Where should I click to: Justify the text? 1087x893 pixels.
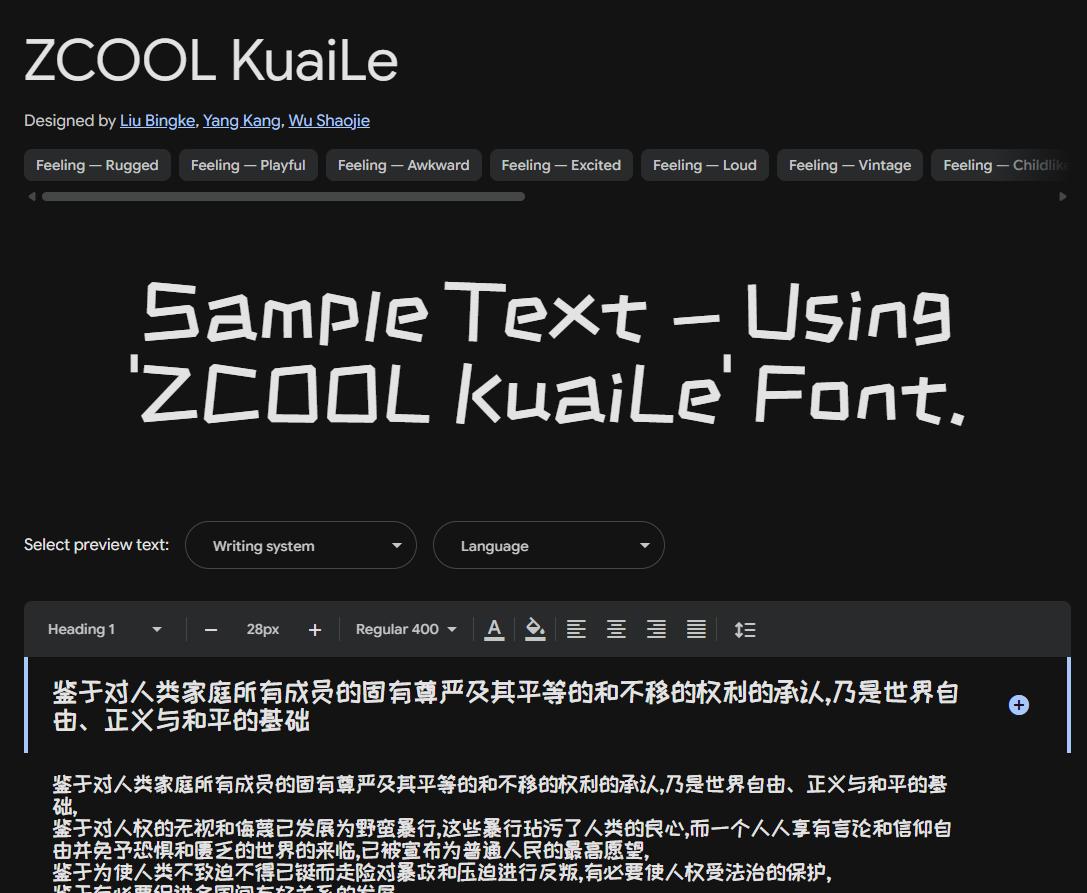pos(696,630)
